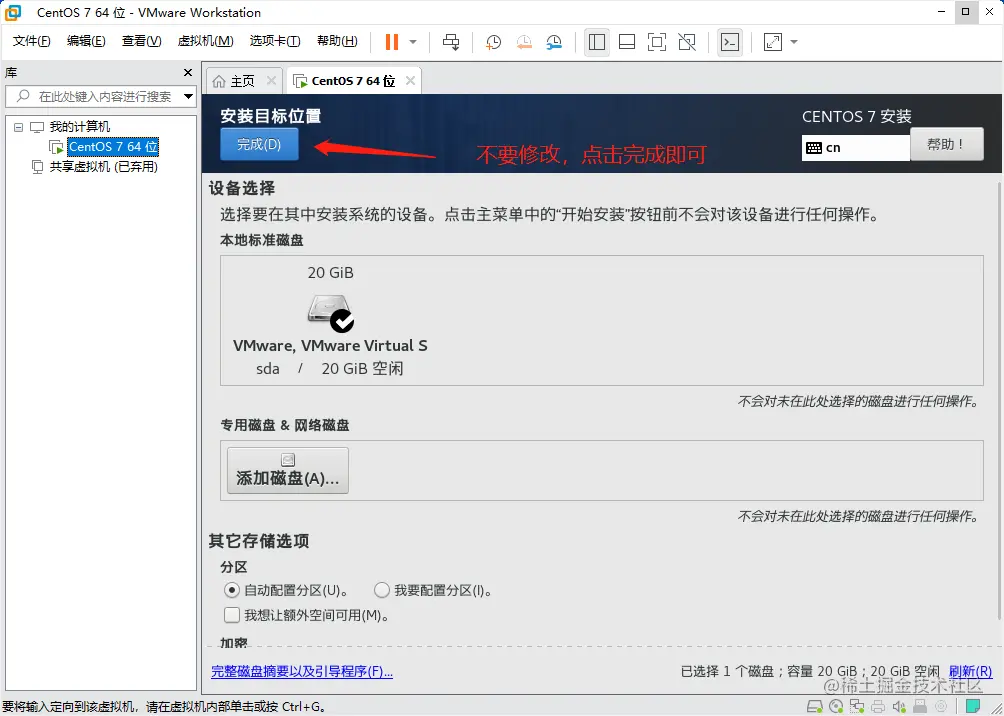Check 我想让额外空间可用(M) checkbox
This screenshot has width=1004, height=716.
coord(232,615)
